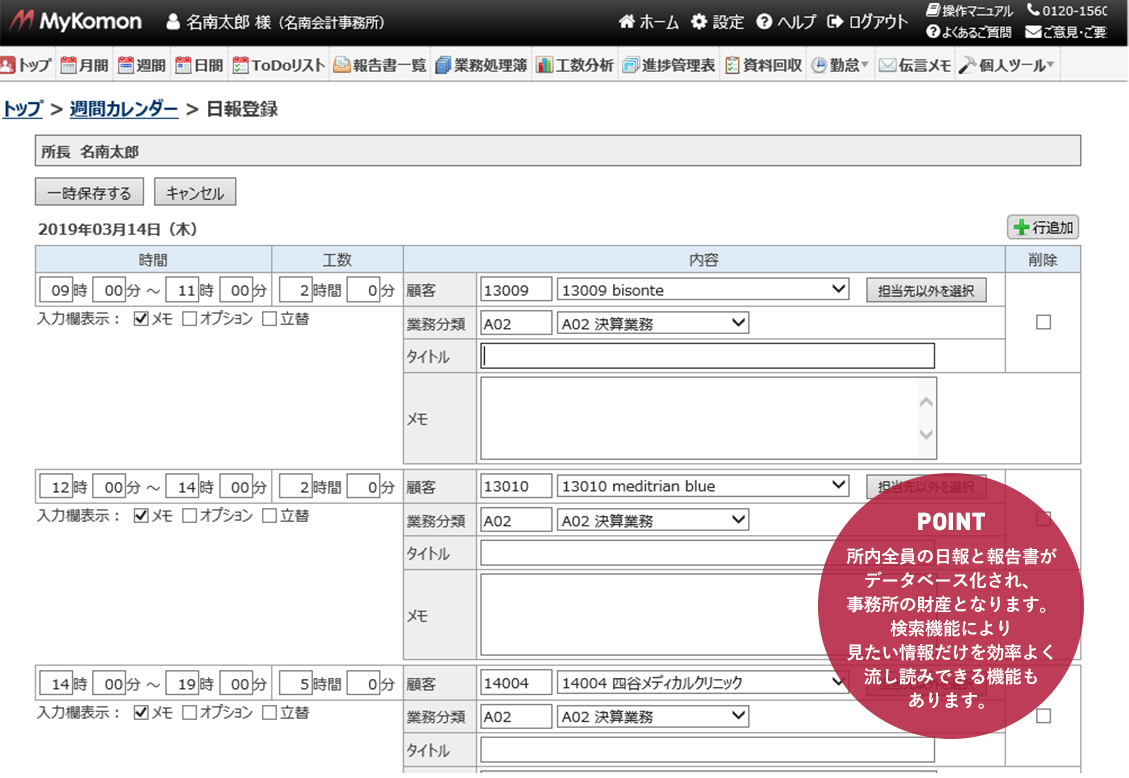
Task: Open the 工数分析 chart icon
Action: 544,65
